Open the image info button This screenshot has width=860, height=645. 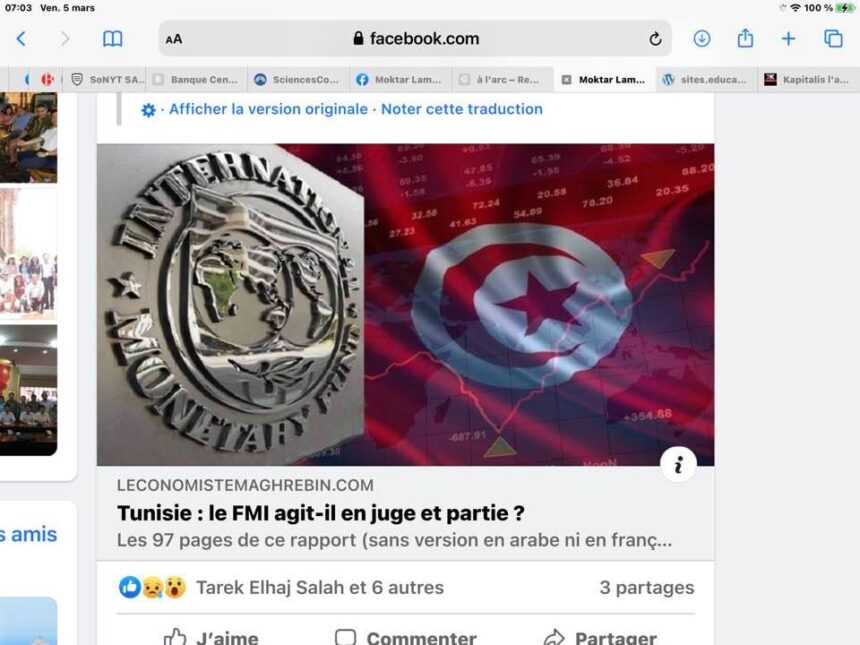tap(678, 465)
